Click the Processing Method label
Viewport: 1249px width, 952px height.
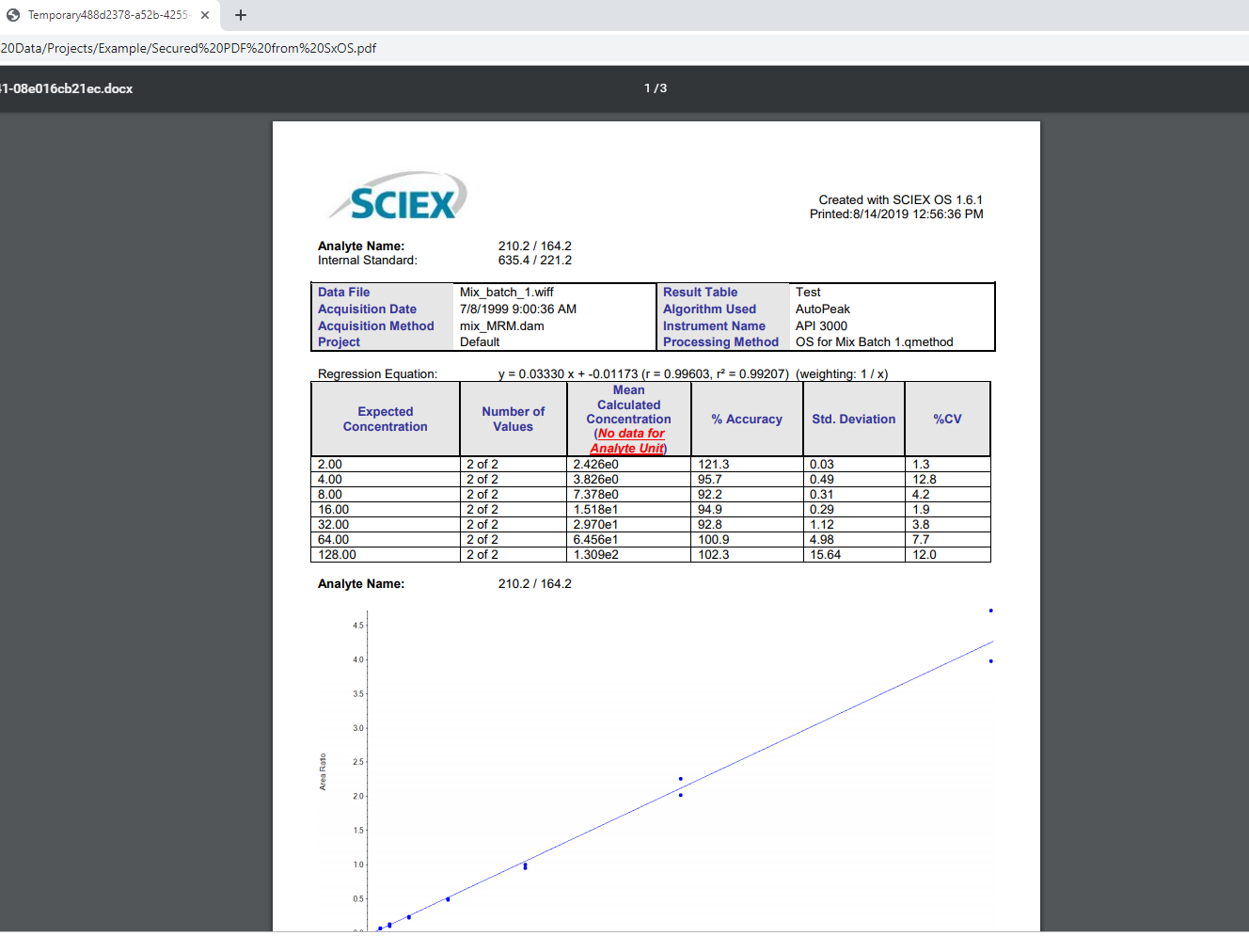[x=720, y=341]
